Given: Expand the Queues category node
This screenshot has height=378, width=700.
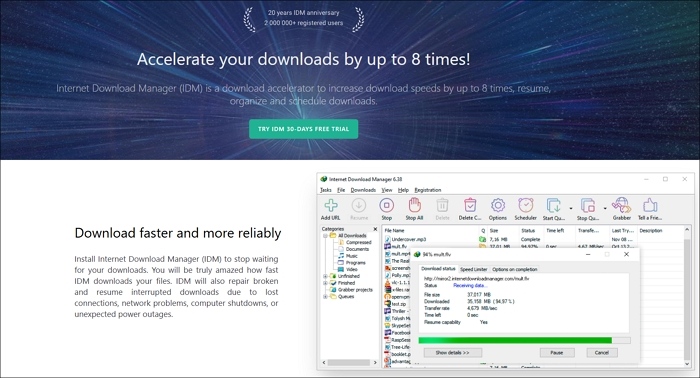Looking at the screenshot, I should (x=325, y=296).
